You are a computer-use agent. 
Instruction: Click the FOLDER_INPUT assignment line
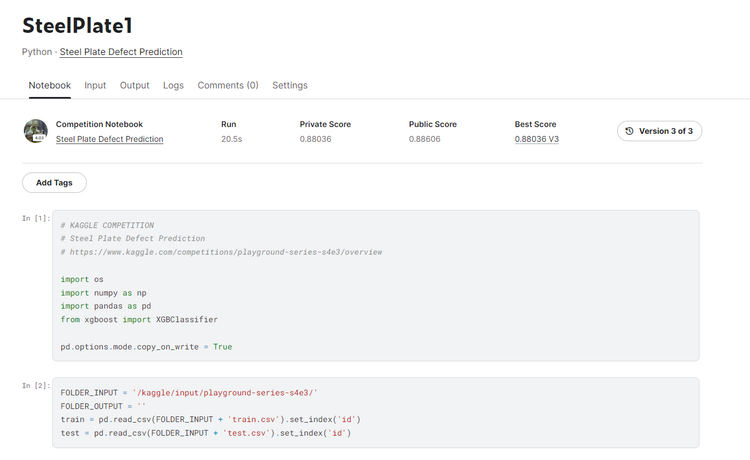pyautogui.click(x=189, y=393)
